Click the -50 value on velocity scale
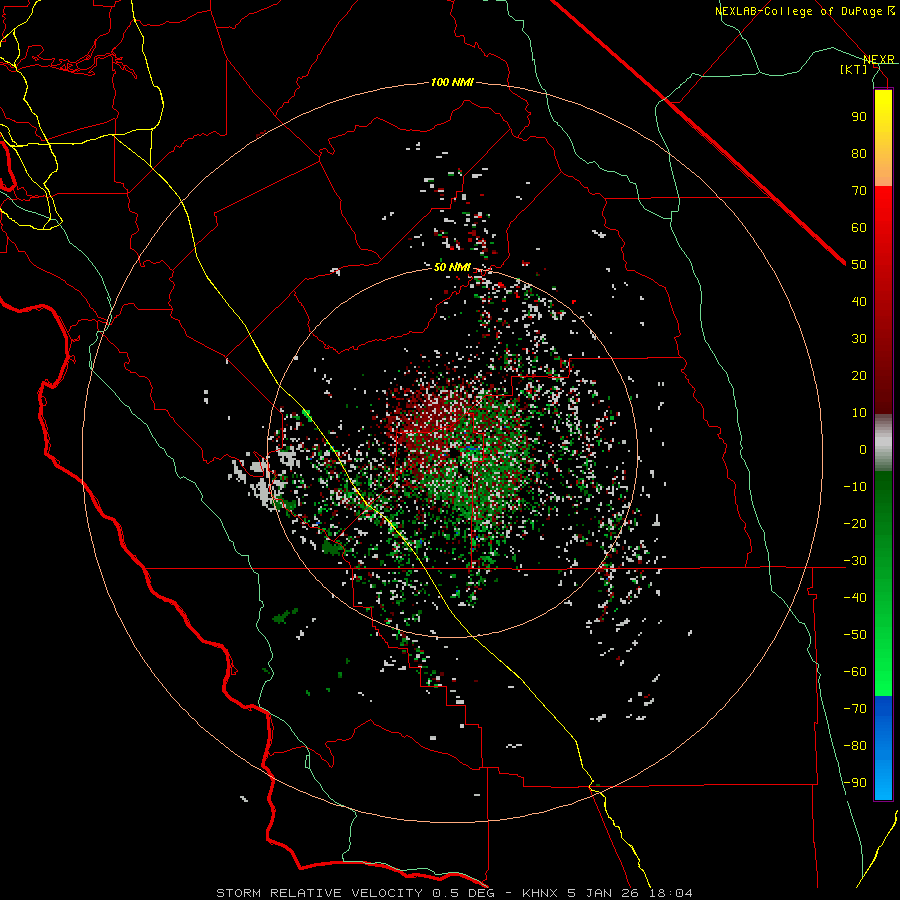The width and height of the screenshot is (900, 900). coord(855,635)
